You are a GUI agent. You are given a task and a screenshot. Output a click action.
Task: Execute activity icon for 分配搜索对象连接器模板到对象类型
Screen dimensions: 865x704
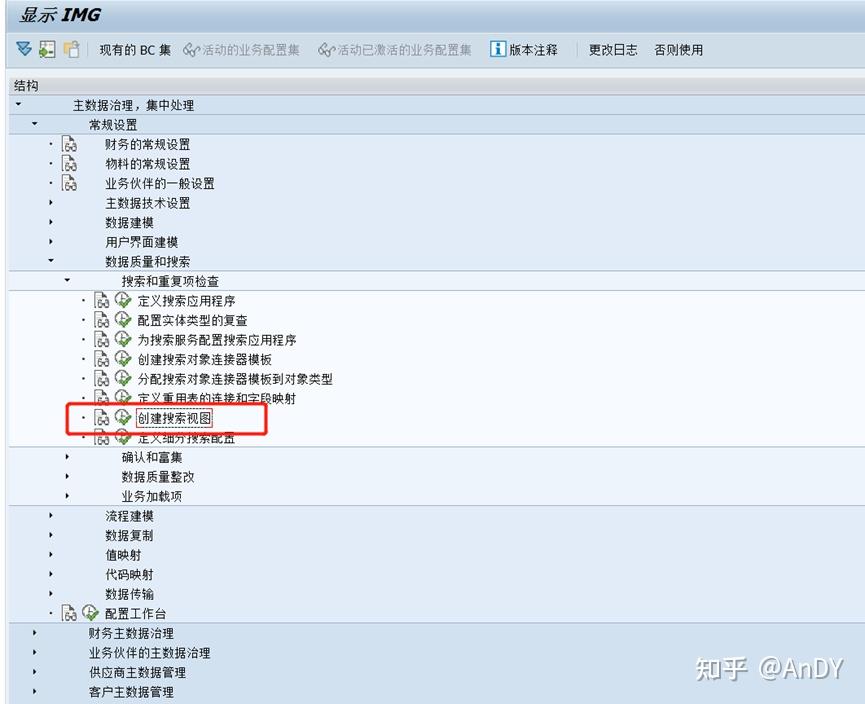[121, 379]
